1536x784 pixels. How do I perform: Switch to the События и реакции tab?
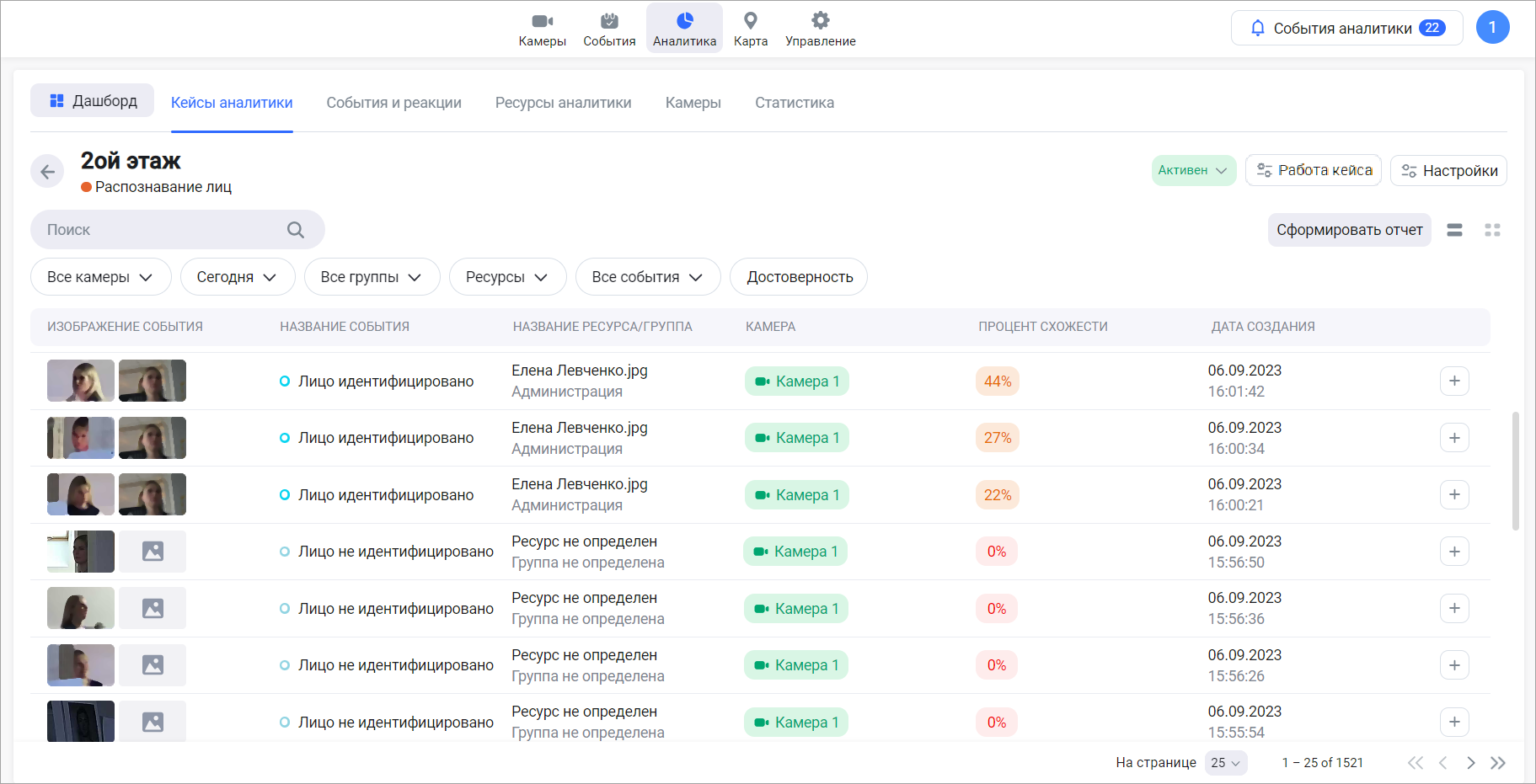coord(393,103)
